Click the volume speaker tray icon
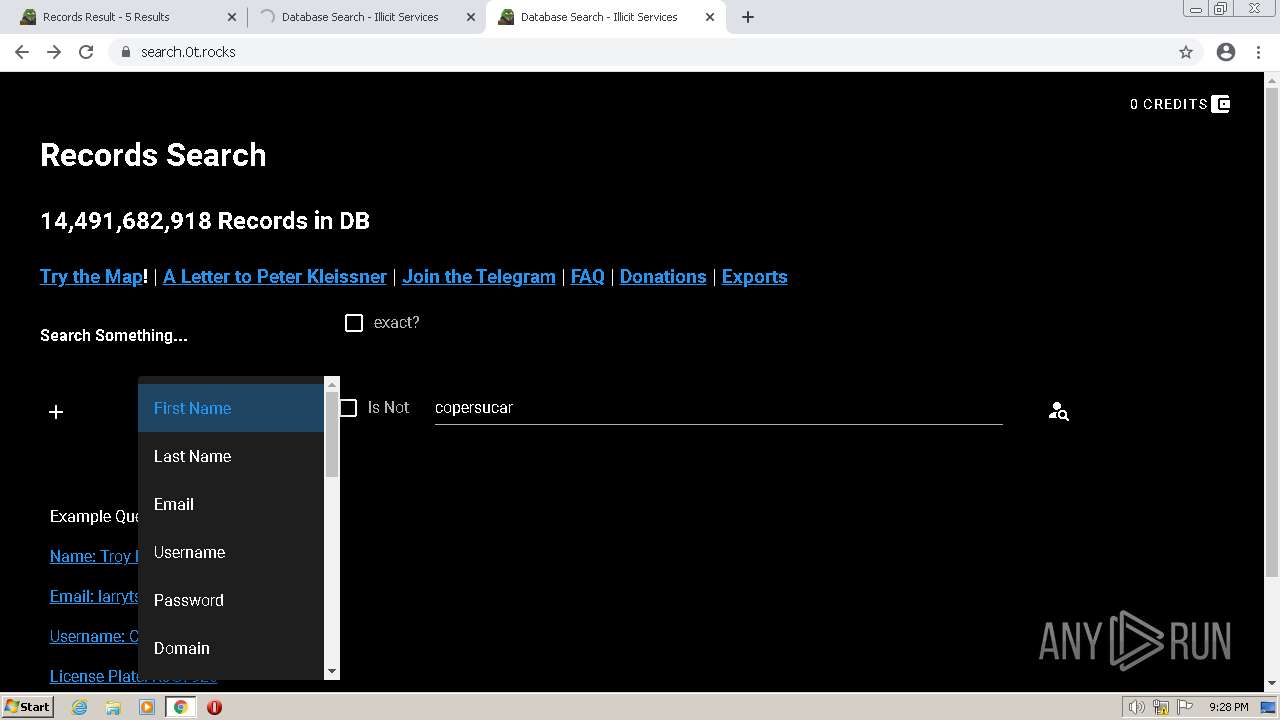 coord(1137,707)
